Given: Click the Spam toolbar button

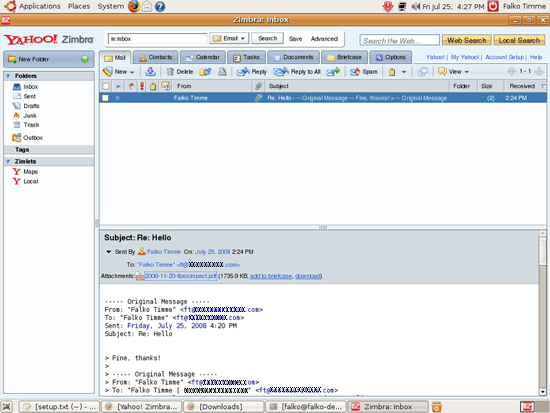Looking at the screenshot, I should [x=364, y=72].
